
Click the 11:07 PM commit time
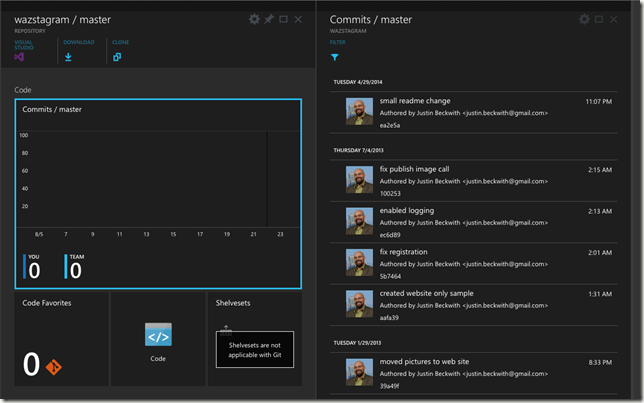coord(599,101)
